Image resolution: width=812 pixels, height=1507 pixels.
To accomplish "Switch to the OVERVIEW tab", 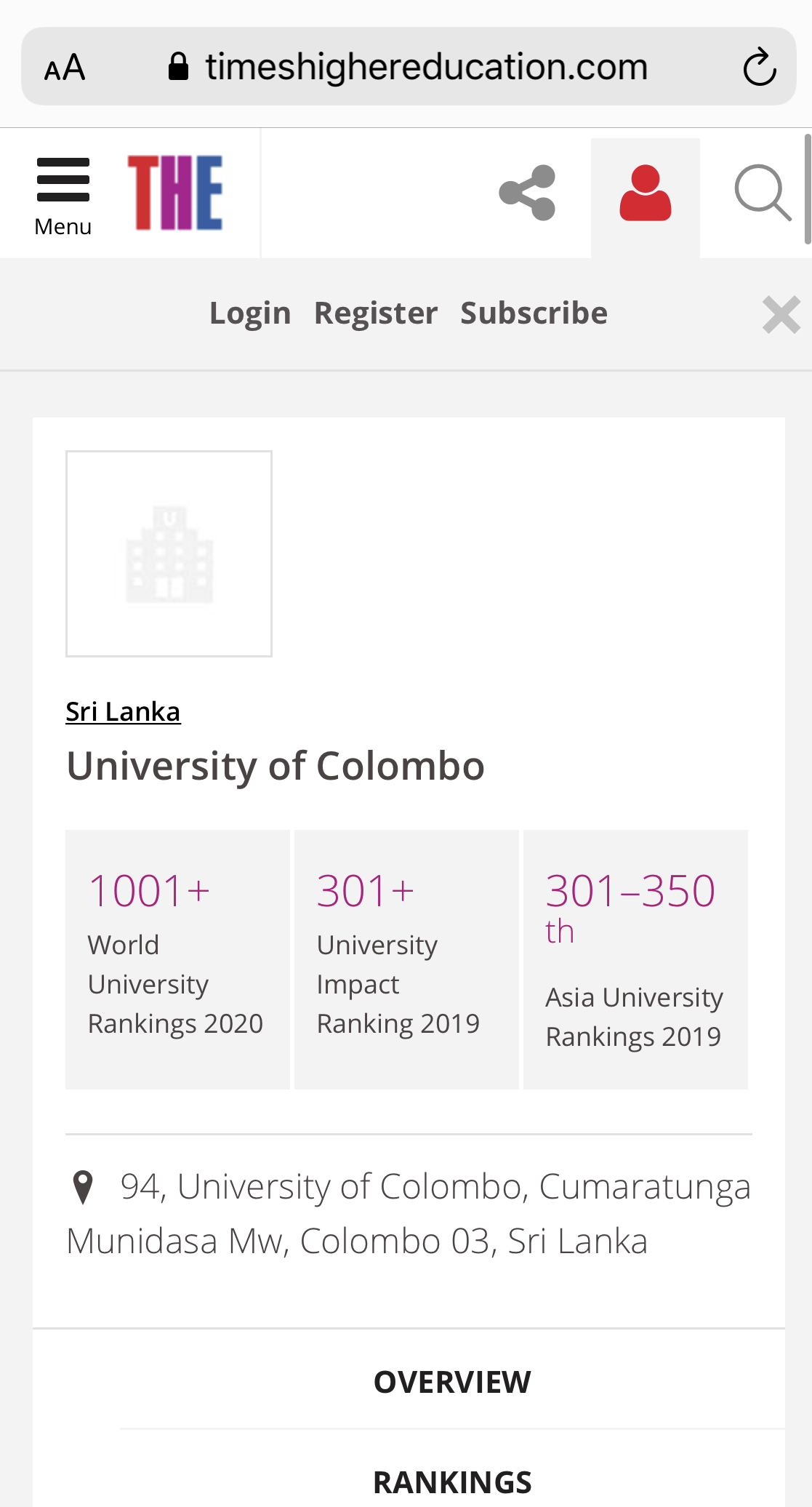I will coord(451,1382).
